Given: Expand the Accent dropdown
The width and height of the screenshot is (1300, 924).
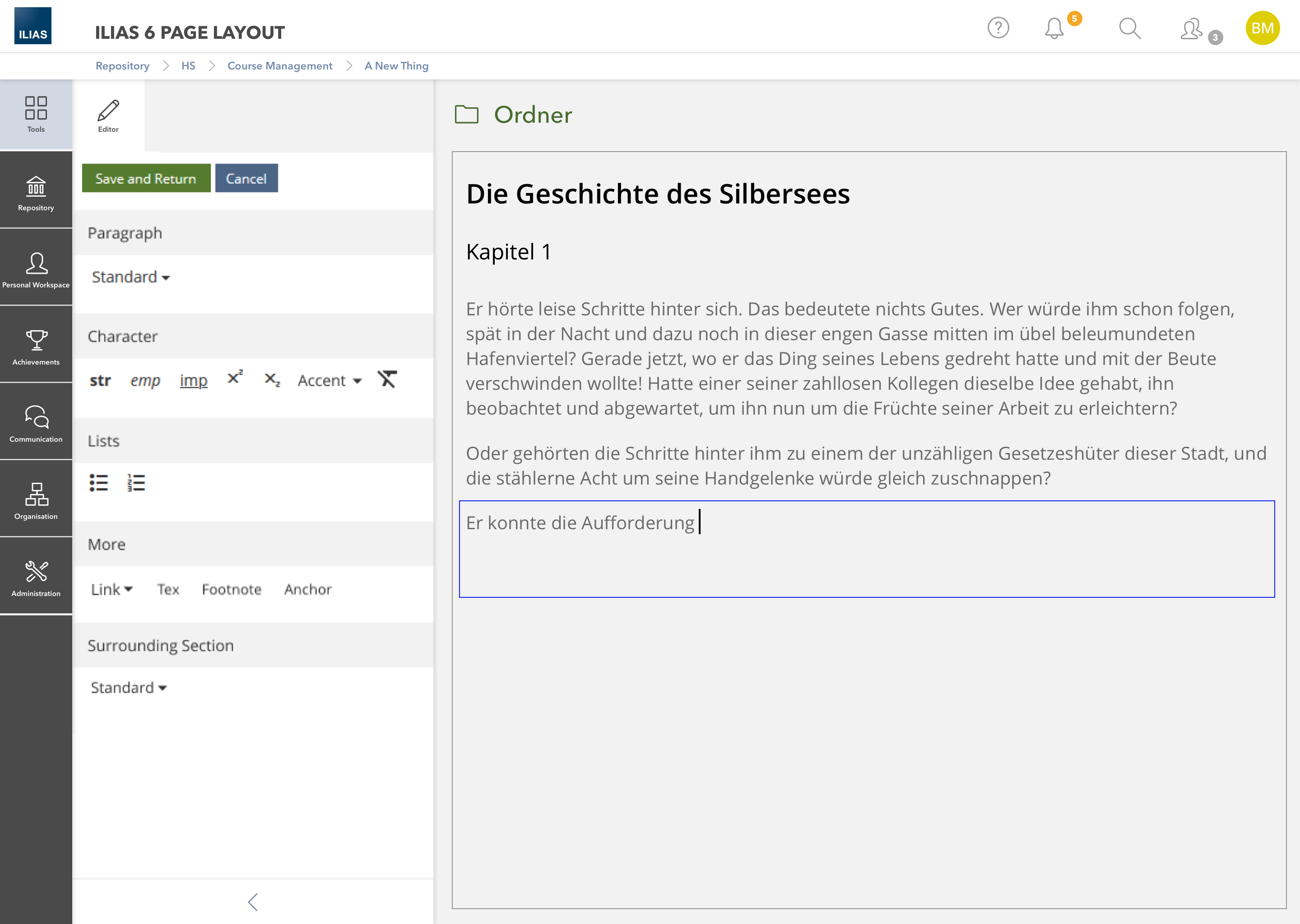Looking at the screenshot, I should click(x=330, y=380).
